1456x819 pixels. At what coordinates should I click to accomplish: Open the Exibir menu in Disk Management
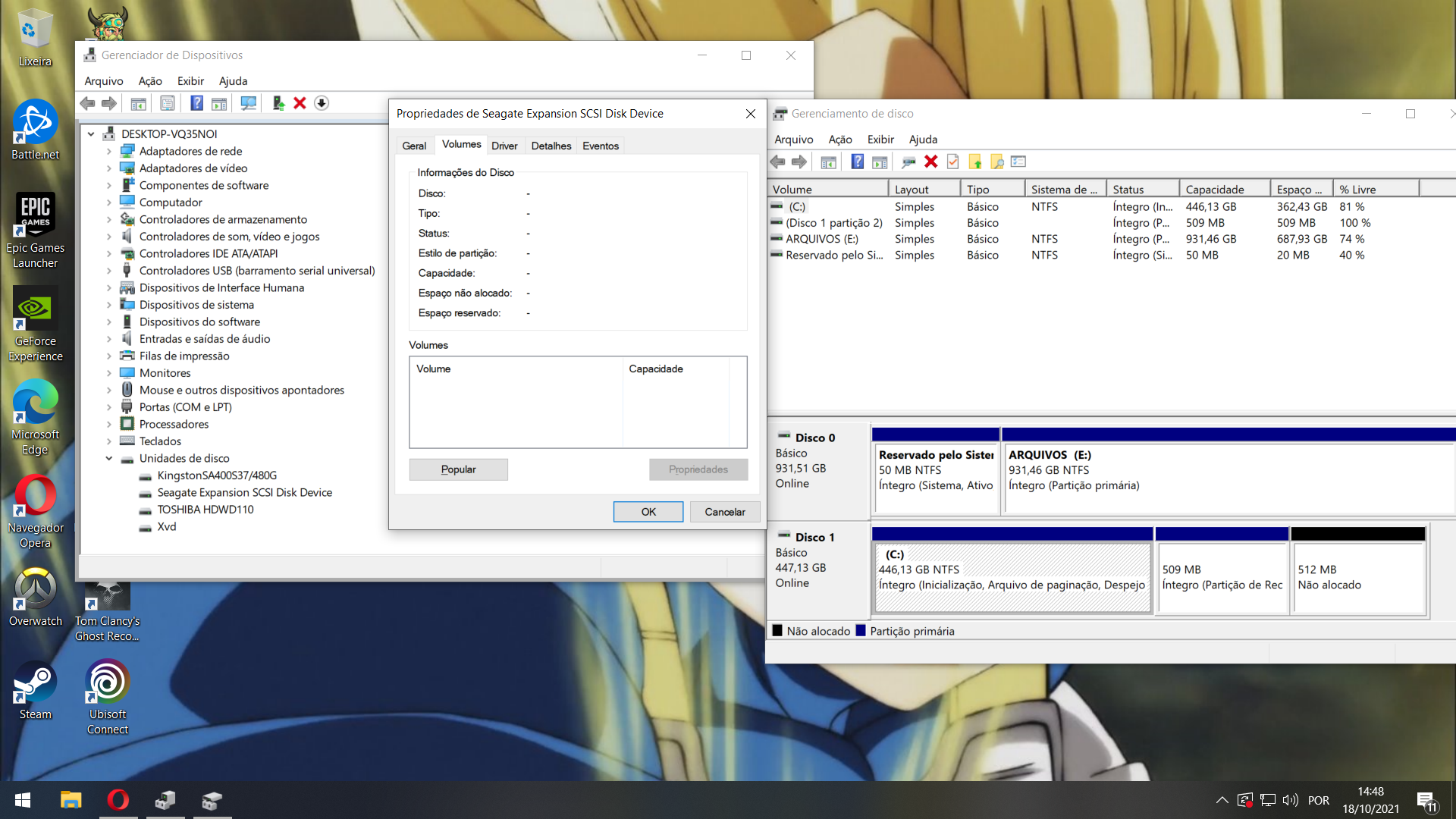[x=880, y=140]
